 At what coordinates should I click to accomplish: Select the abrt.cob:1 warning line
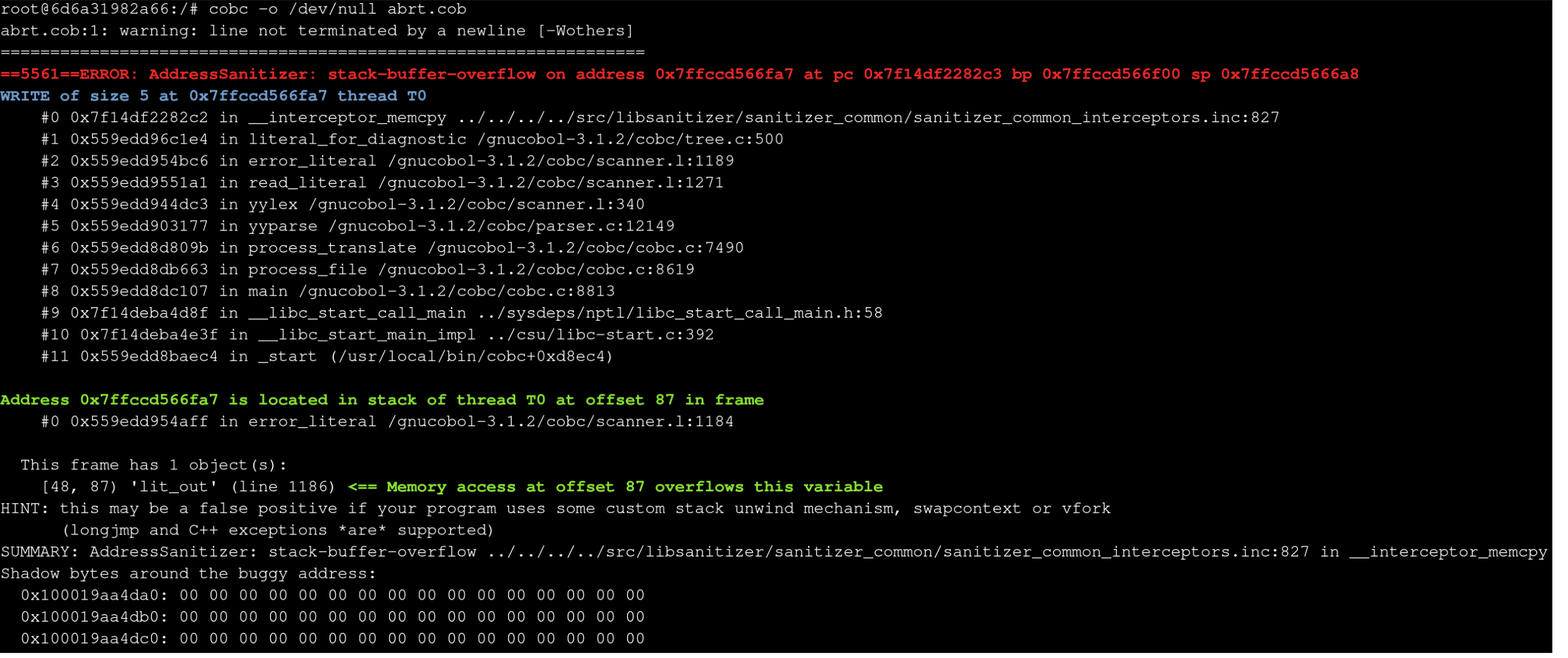[x=317, y=31]
